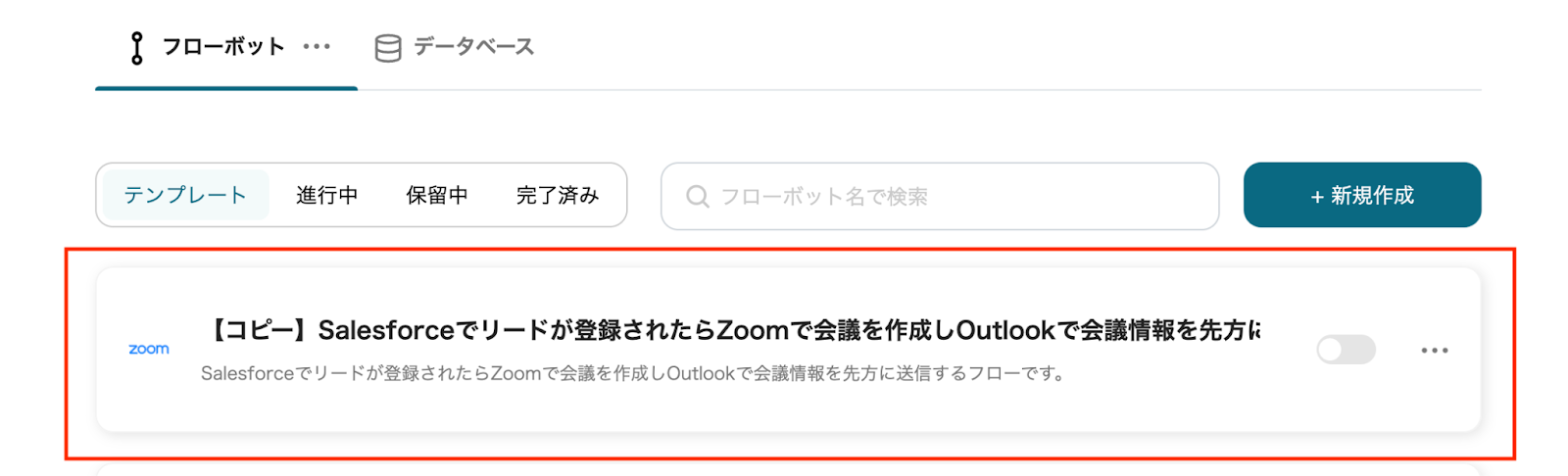Select the テンプレート filter
This screenshot has width=1568, height=476.
click(x=185, y=195)
